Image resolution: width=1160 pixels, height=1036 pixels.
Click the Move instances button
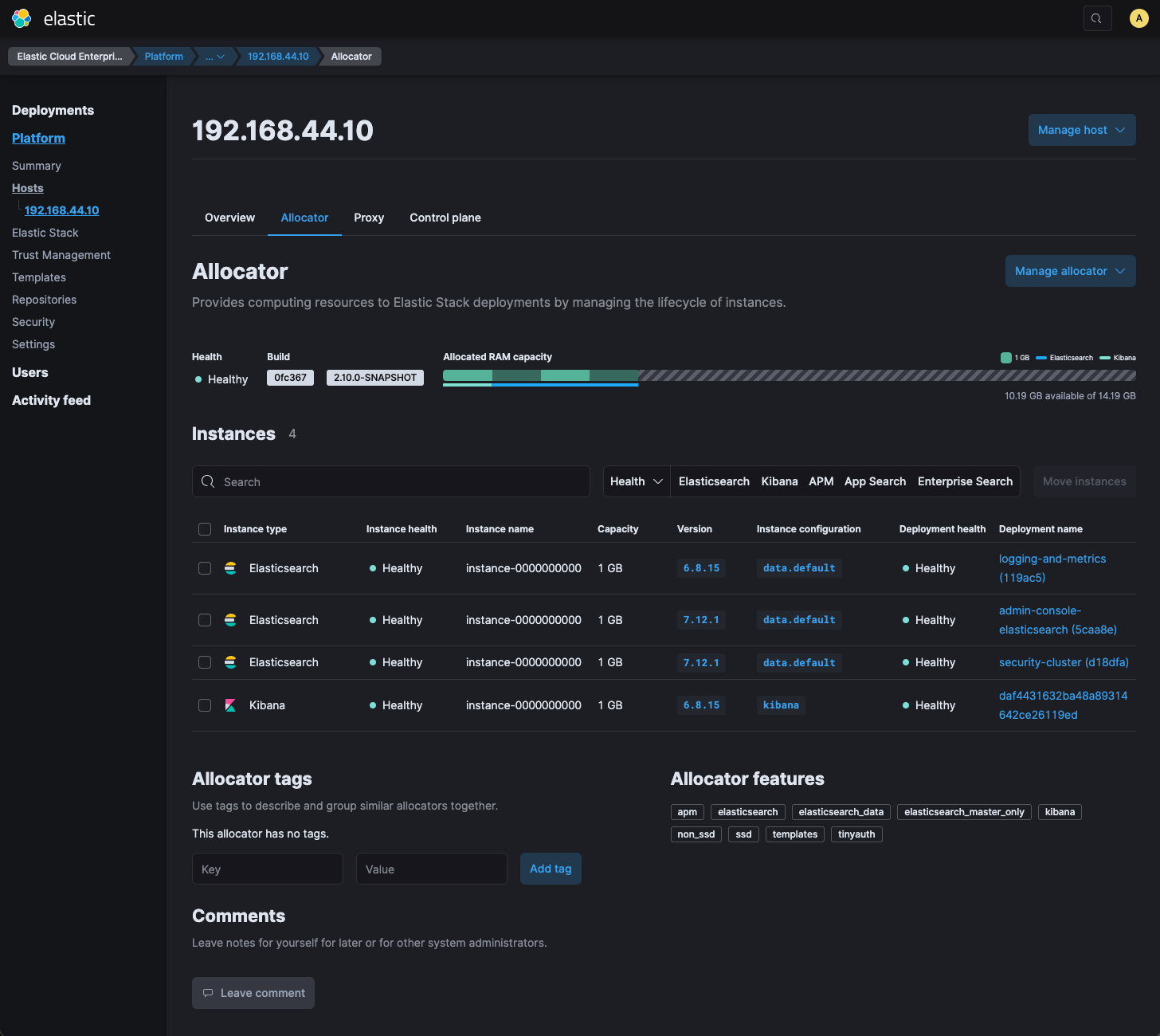click(x=1084, y=481)
